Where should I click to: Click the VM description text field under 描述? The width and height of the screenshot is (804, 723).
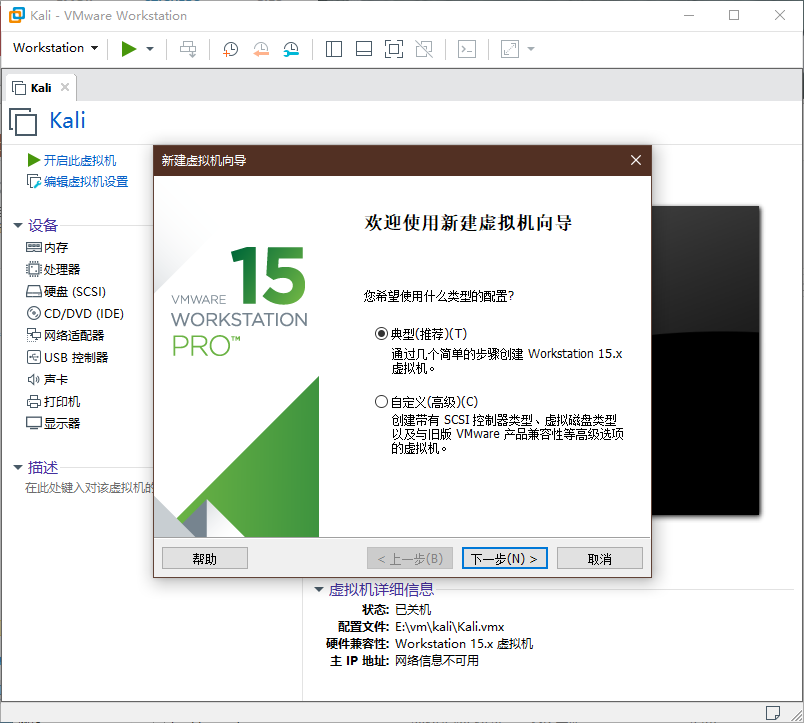[89, 488]
